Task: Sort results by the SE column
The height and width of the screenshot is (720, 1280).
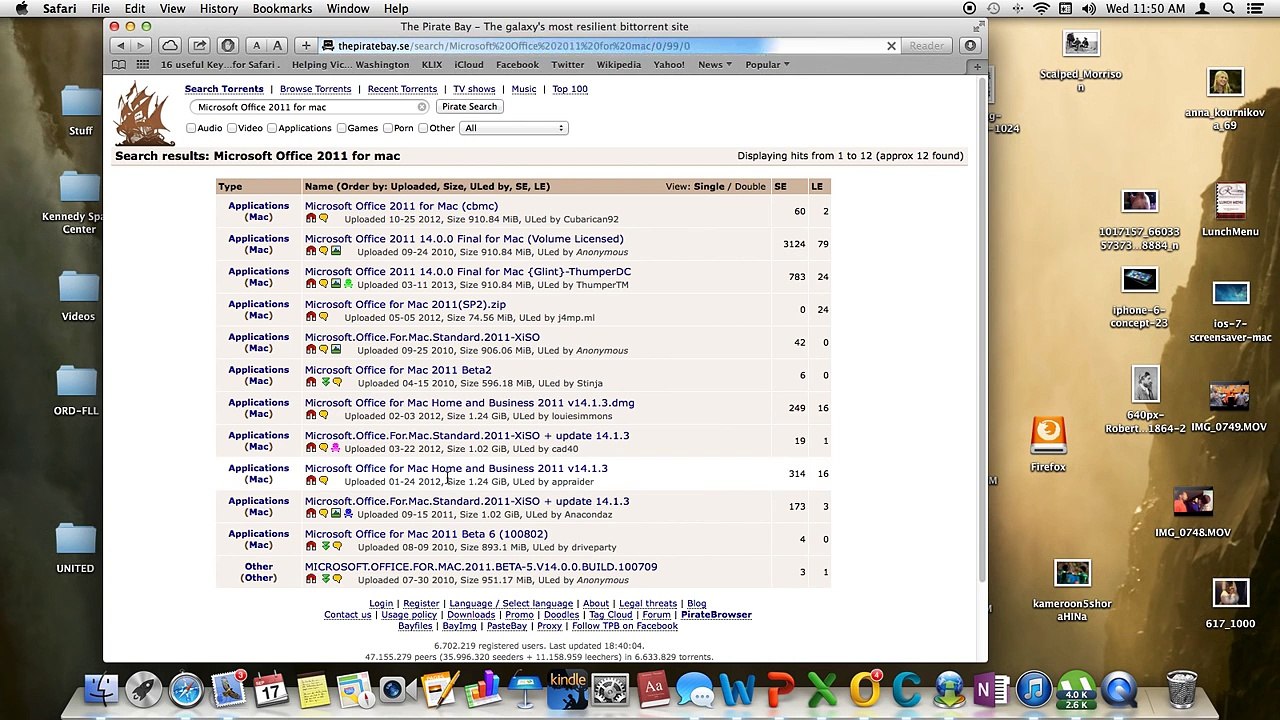Action: click(x=780, y=187)
